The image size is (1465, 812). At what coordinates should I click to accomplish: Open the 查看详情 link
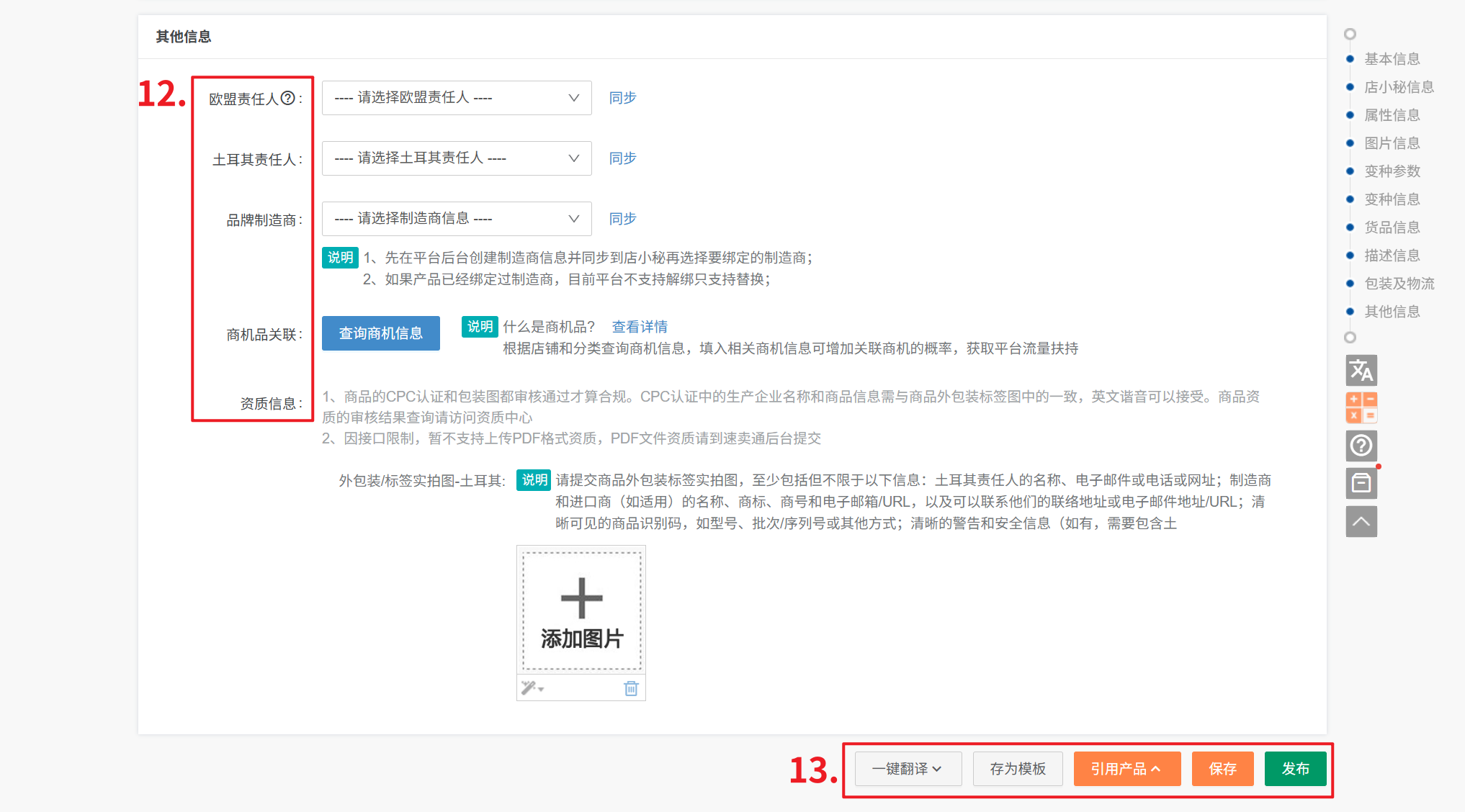click(640, 327)
